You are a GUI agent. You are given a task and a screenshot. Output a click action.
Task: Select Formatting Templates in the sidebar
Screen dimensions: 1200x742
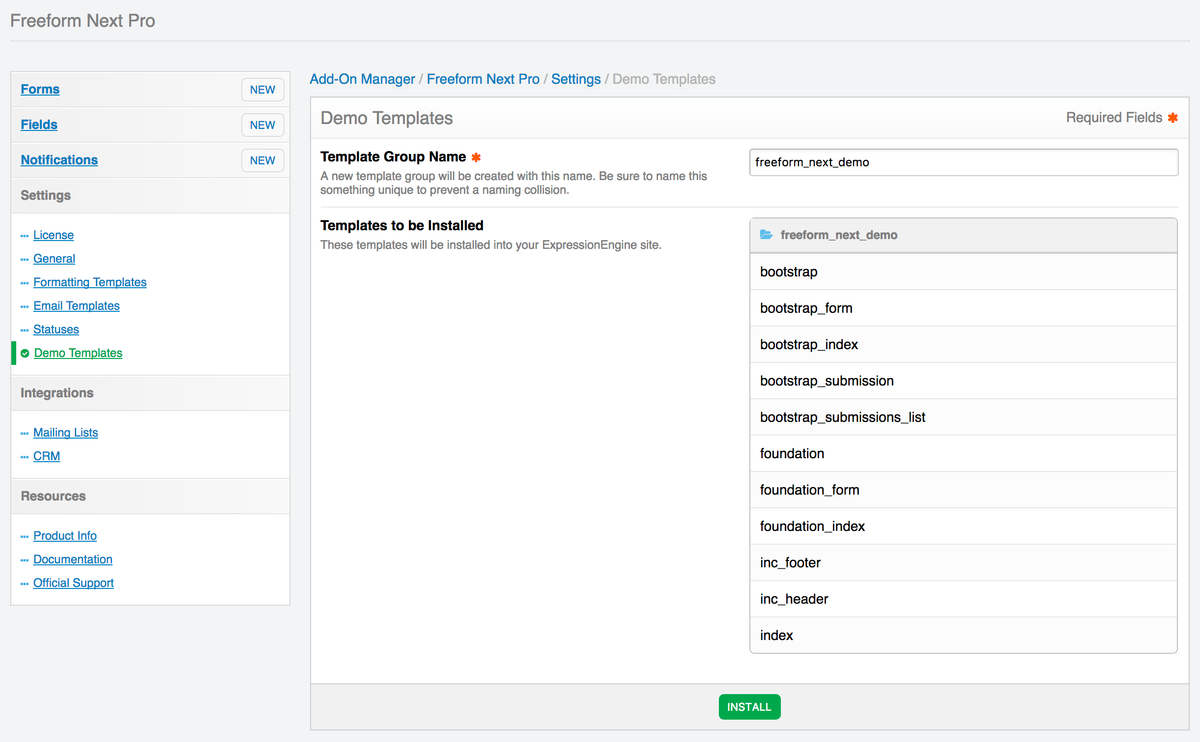(x=90, y=282)
